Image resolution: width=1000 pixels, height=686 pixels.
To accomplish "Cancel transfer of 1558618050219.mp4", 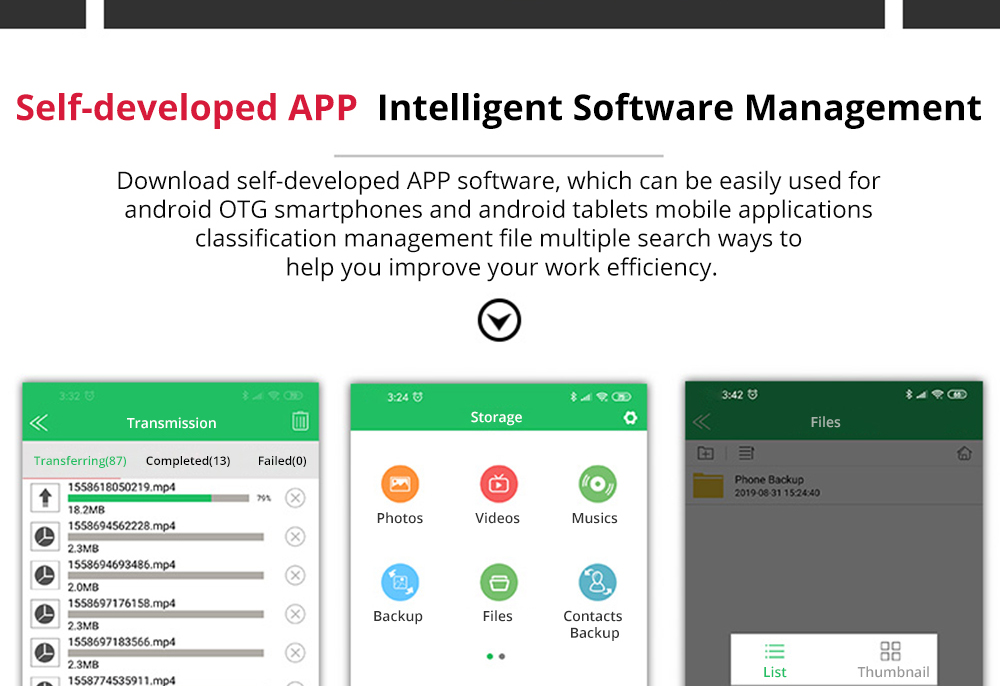I will coord(295,498).
